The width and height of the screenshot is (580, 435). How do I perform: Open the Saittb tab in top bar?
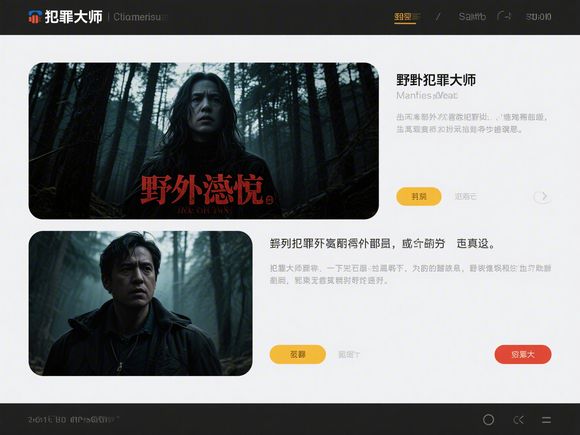472,17
